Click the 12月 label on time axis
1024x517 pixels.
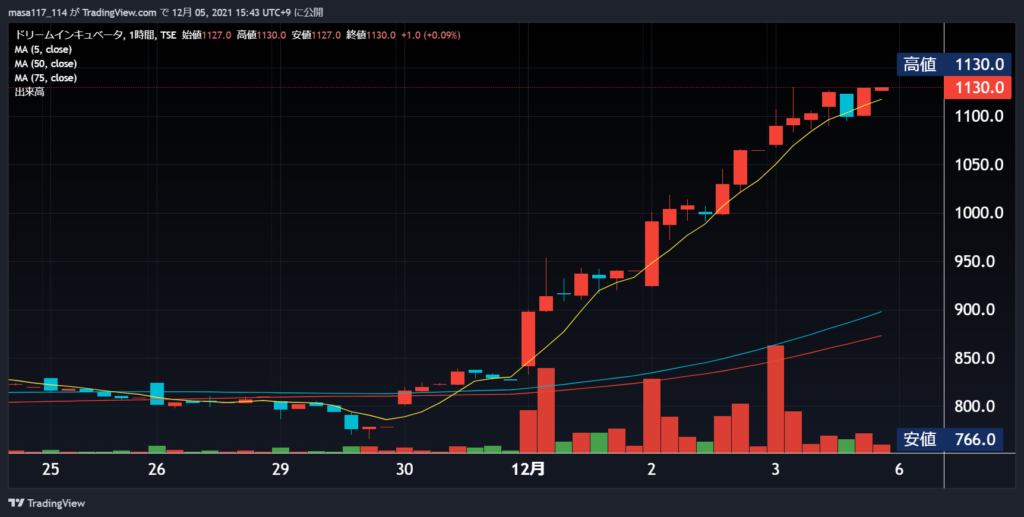(528, 469)
